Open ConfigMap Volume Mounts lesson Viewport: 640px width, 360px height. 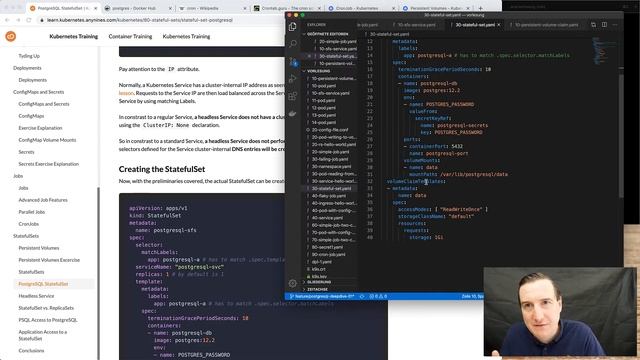(47, 140)
